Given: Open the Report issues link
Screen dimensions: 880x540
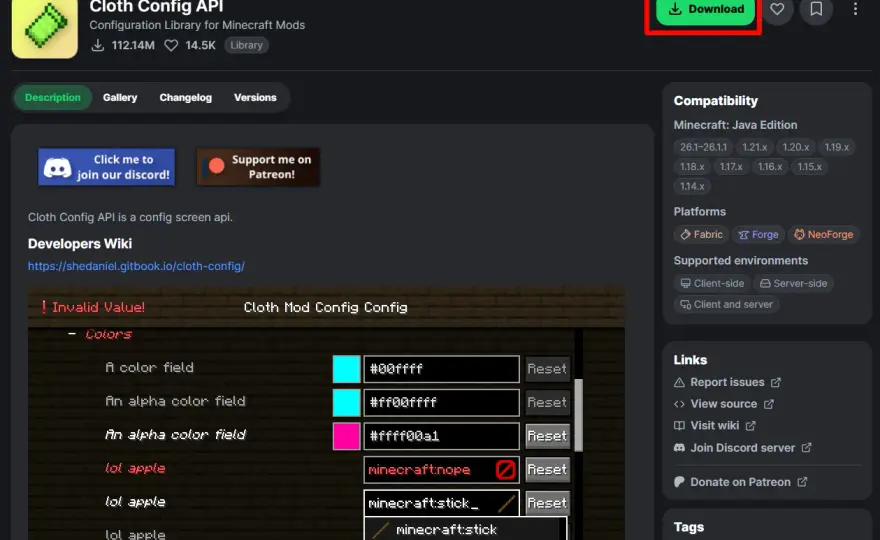Looking at the screenshot, I should [727, 382].
